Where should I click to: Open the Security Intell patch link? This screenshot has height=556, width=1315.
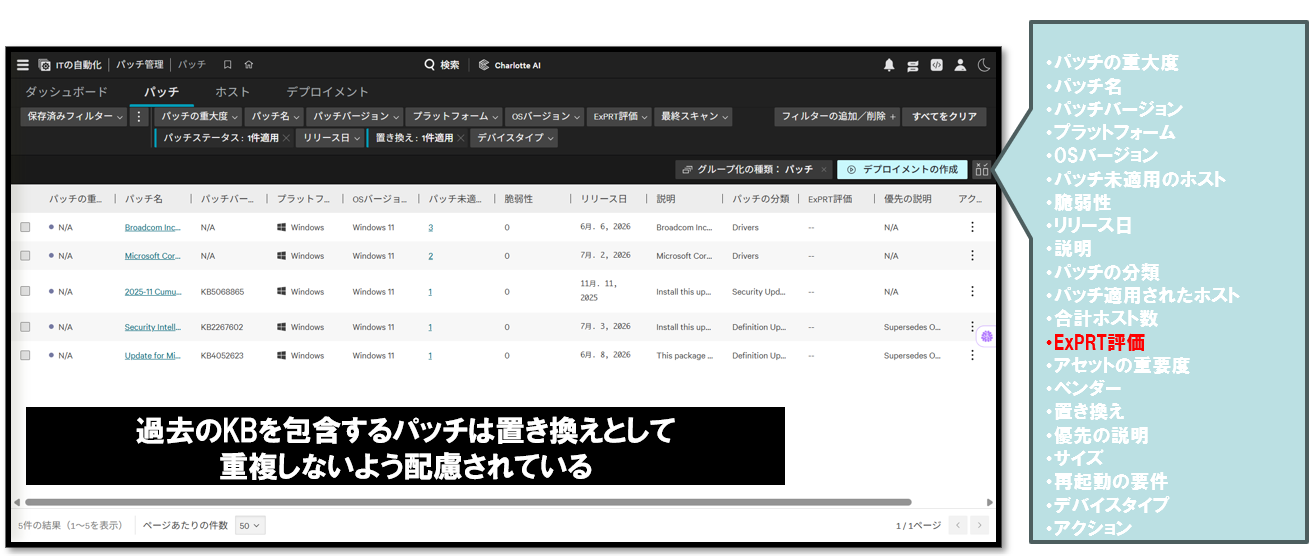tap(153, 327)
